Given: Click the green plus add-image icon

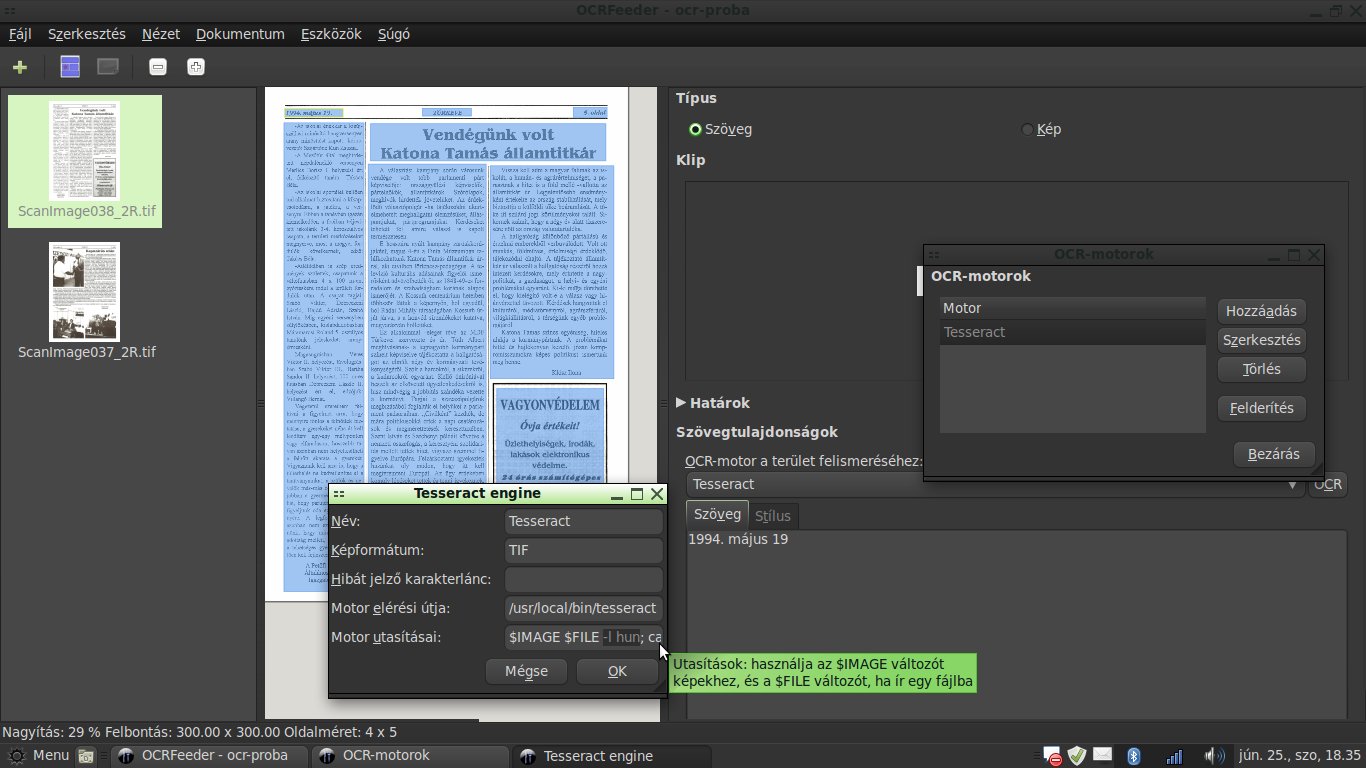Looking at the screenshot, I should click(20, 67).
